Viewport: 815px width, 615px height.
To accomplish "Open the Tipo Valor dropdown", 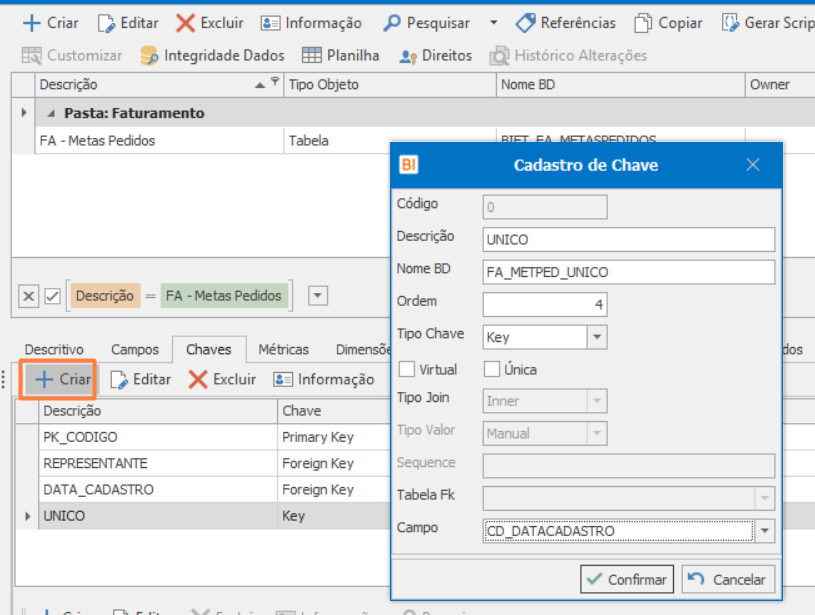I will pyautogui.click(x=597, y=433).
